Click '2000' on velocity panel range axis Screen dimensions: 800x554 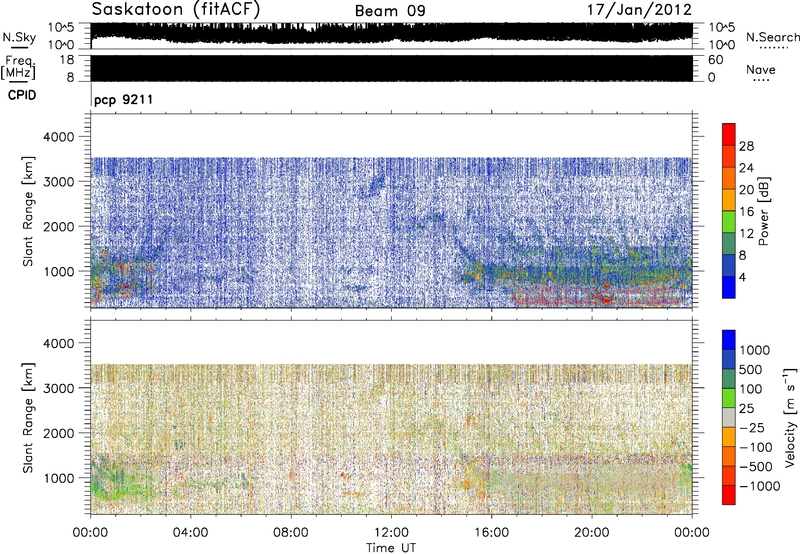point(59,433)
